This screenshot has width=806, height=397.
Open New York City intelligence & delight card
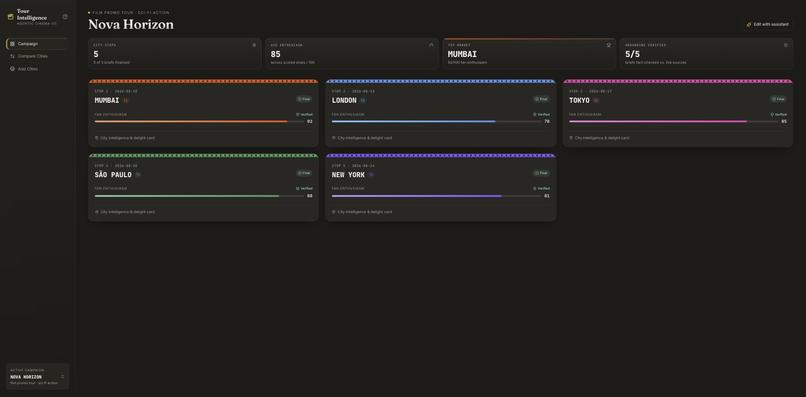362,212
